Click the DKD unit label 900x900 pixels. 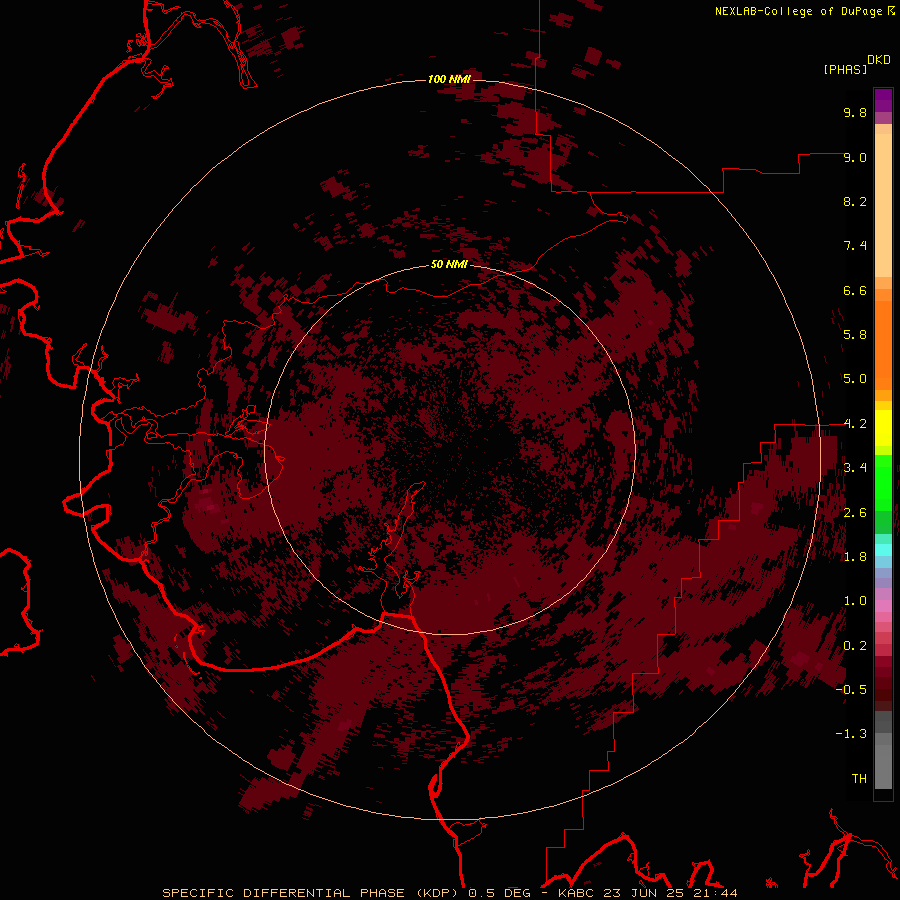[x=879, y=60]
